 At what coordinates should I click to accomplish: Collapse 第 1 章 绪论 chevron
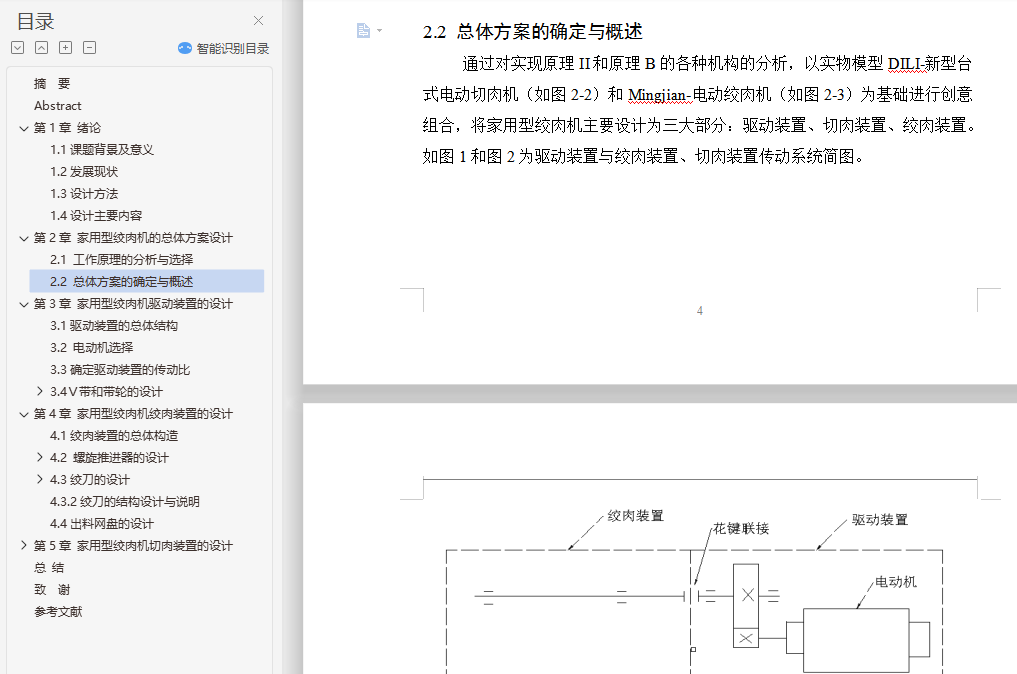point(24,128)
